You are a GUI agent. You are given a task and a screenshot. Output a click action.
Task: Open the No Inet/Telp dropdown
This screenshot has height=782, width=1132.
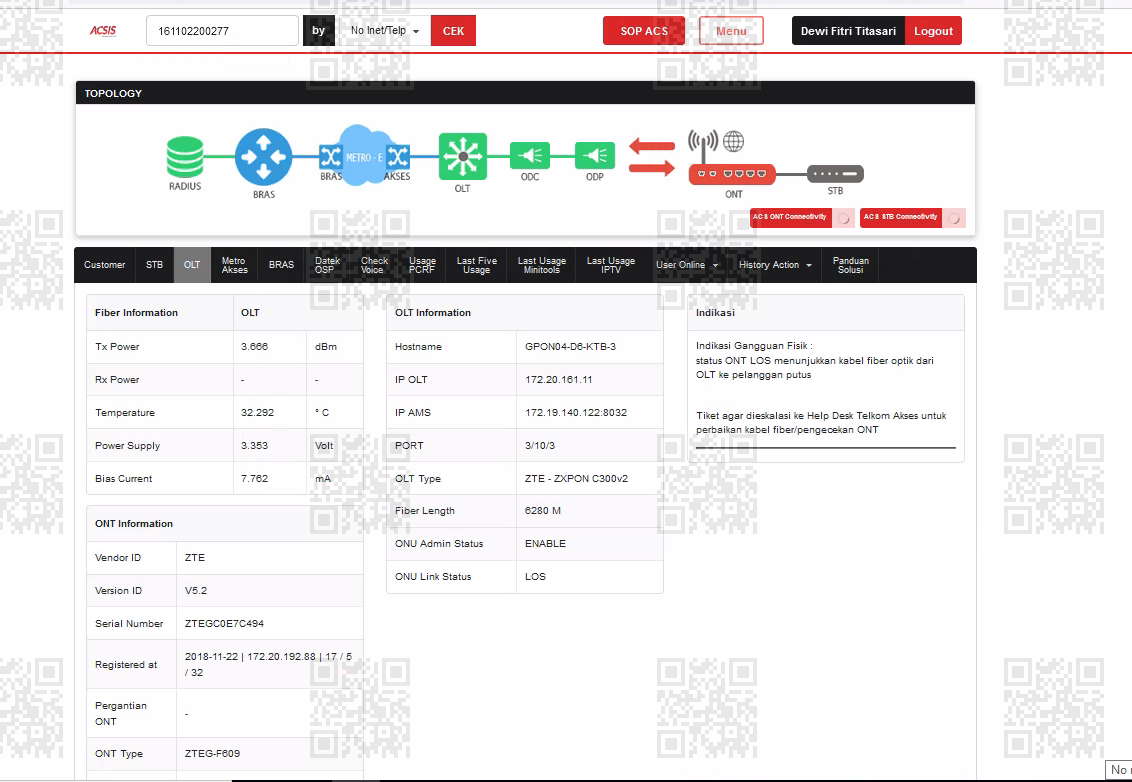coord(384,30)
